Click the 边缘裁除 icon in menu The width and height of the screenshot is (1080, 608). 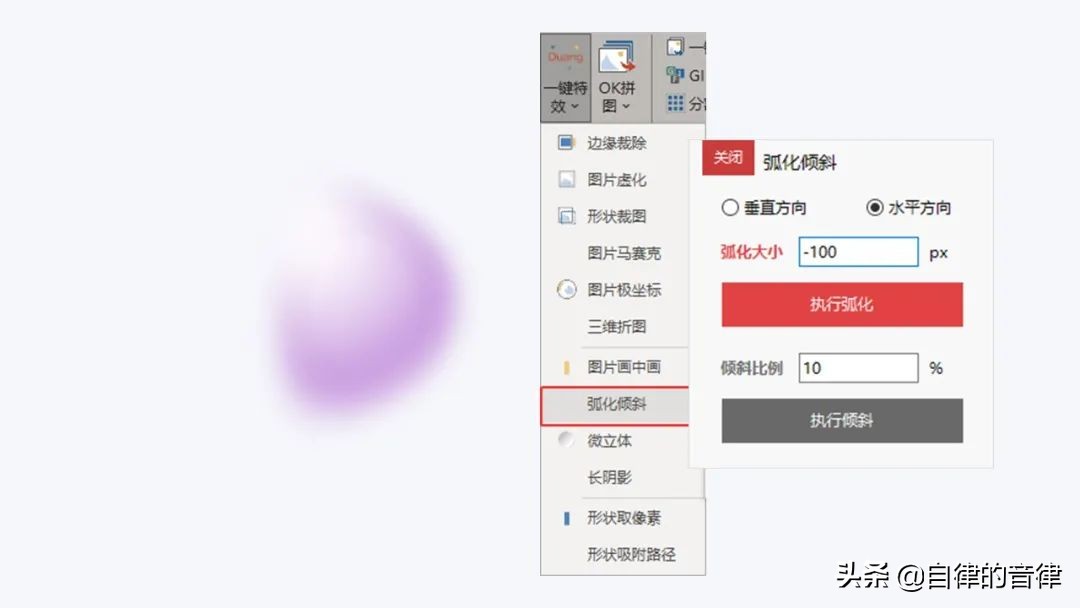coord(565,143)
